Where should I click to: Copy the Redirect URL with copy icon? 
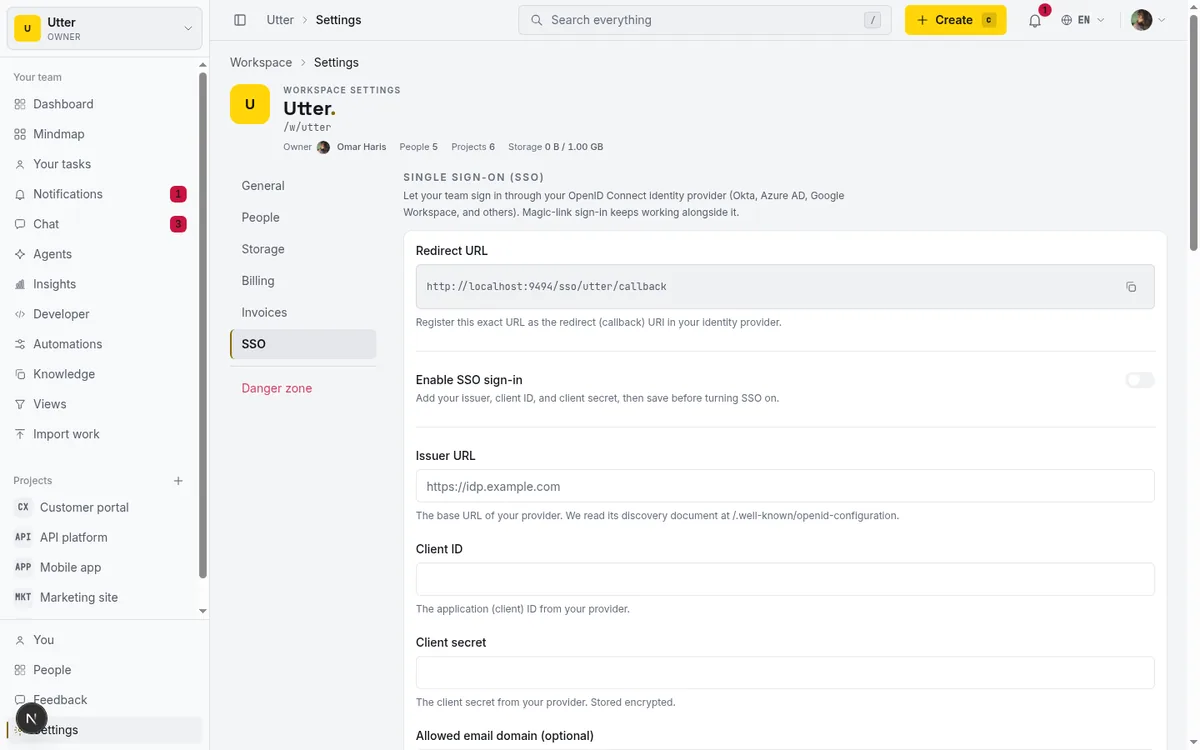click(1131, 287)
